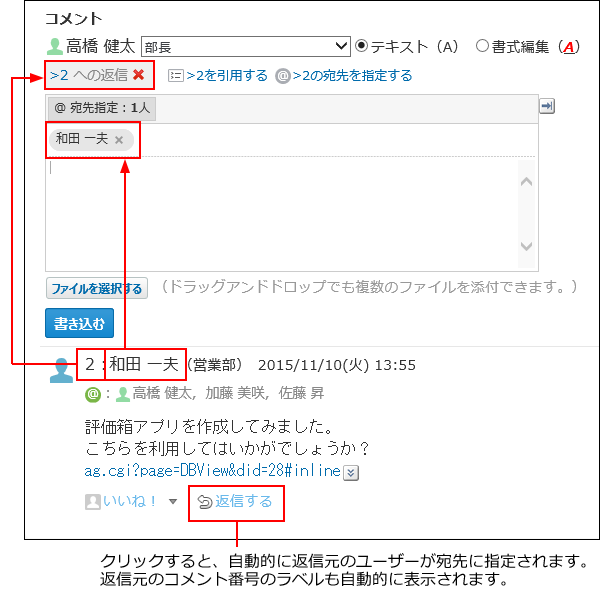Click the @ 宛先指定：1人 tab
Viewport: 600px width, 595px height.
pos(102,108)
